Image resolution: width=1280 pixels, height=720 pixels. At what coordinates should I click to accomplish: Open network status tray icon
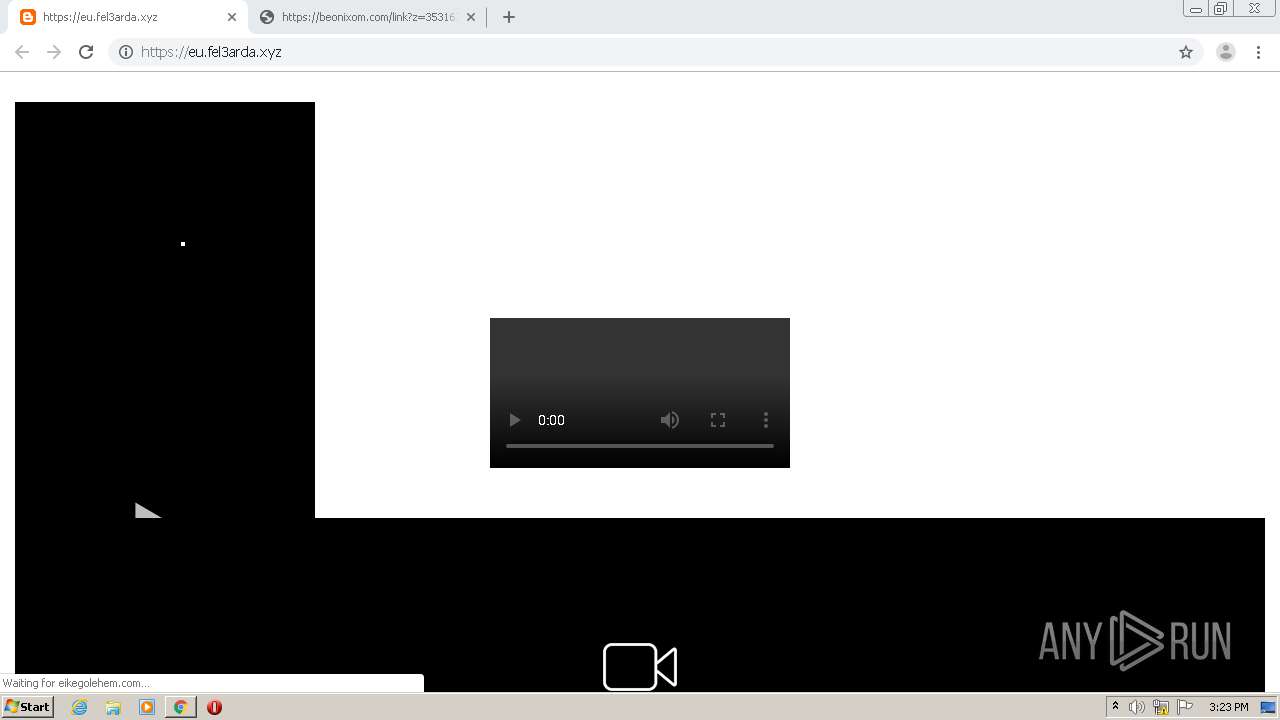point(1161,707)
